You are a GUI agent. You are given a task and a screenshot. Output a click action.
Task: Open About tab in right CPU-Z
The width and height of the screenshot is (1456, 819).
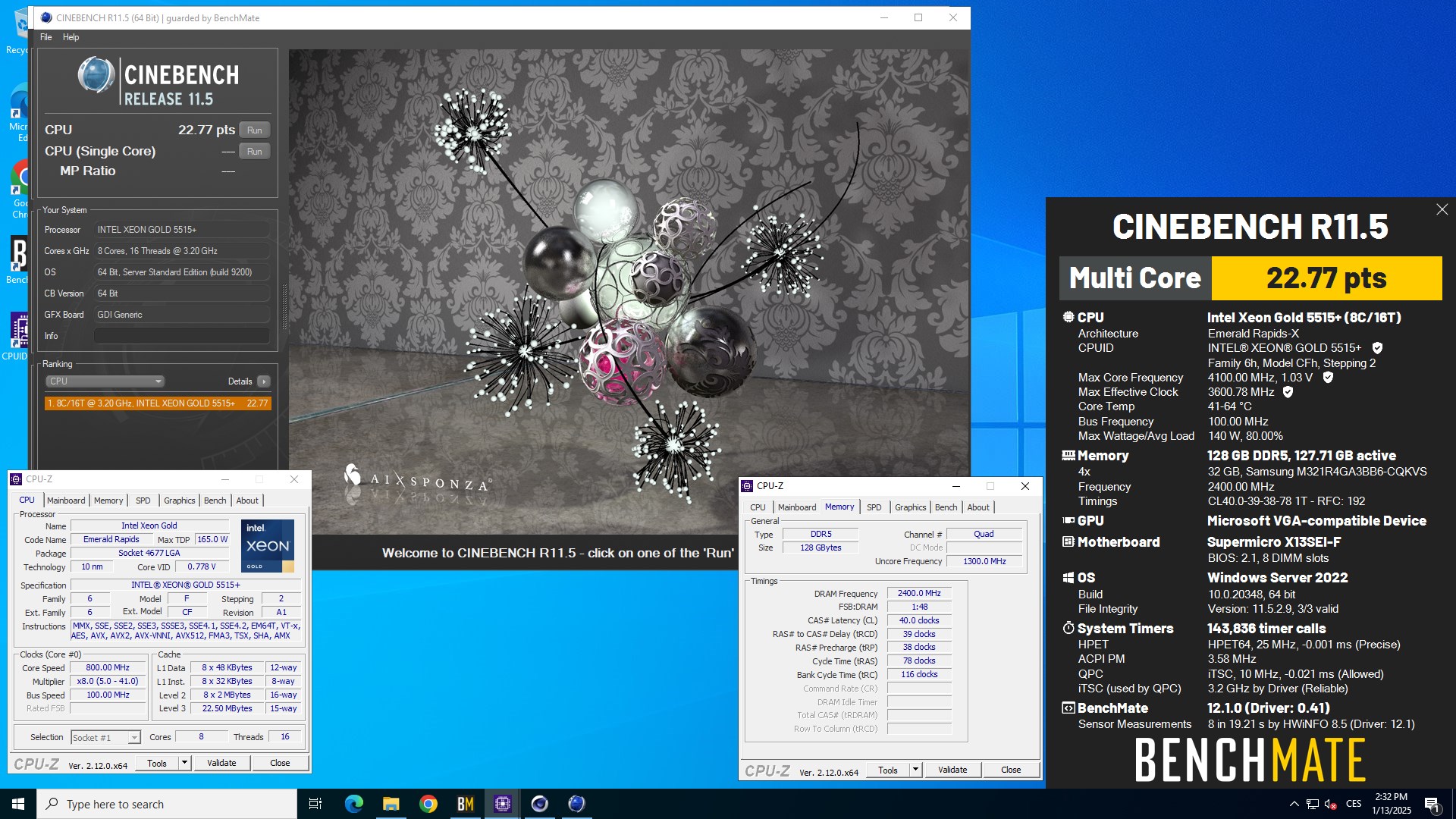click(x=978, y=507)
